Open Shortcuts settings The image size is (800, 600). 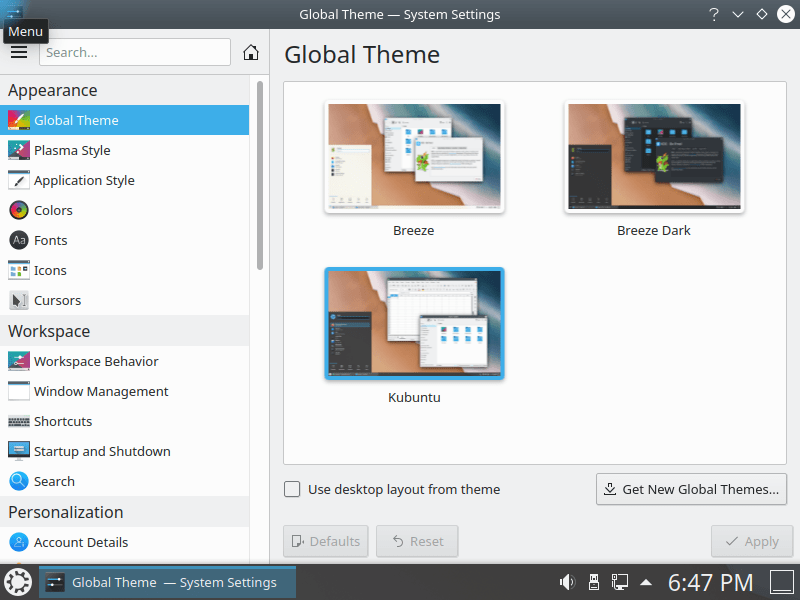click(124, 421)
